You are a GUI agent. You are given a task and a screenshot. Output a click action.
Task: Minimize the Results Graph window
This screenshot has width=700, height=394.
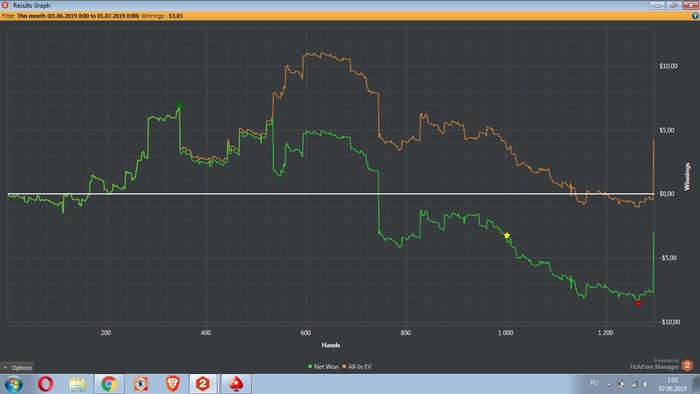(657, 5)
